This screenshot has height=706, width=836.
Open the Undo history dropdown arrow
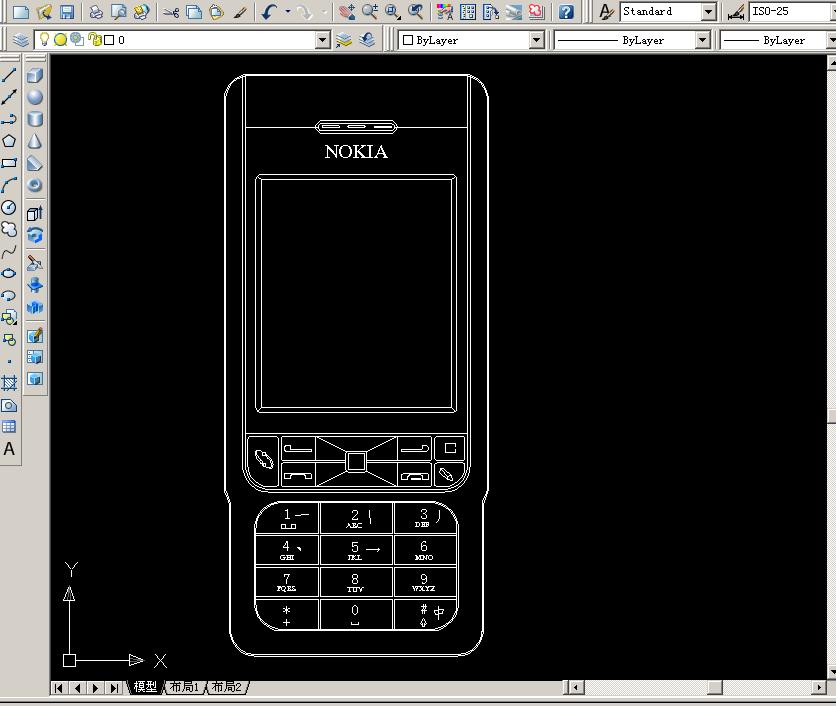[288, 12]
